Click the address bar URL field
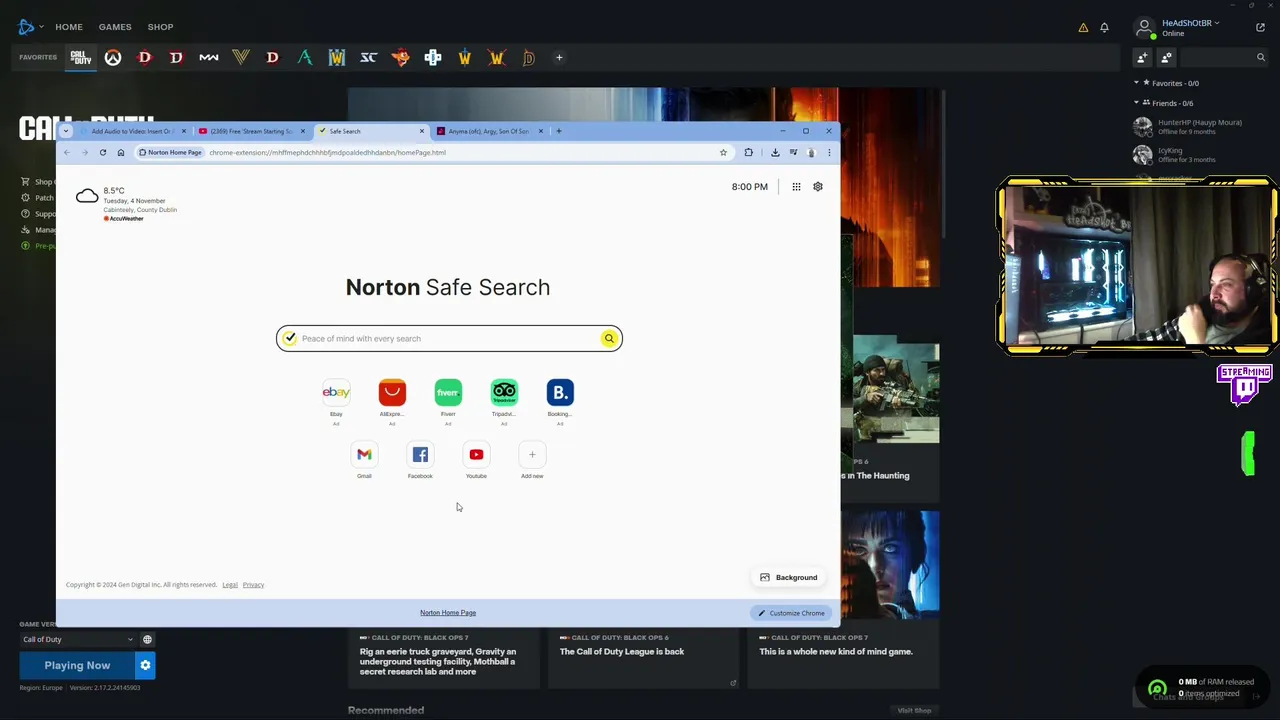 click(432, 153)
